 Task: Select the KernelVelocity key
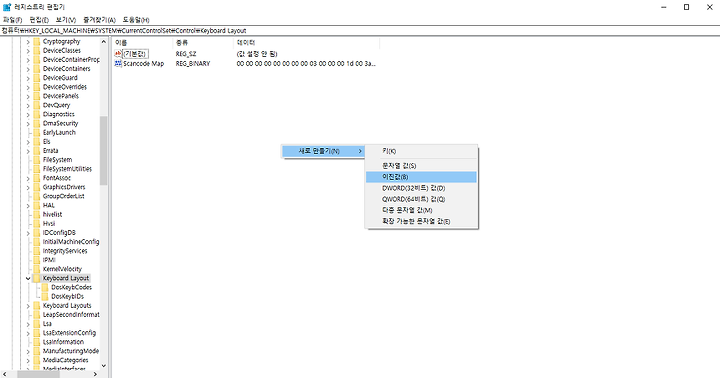[x=62, y=269]
